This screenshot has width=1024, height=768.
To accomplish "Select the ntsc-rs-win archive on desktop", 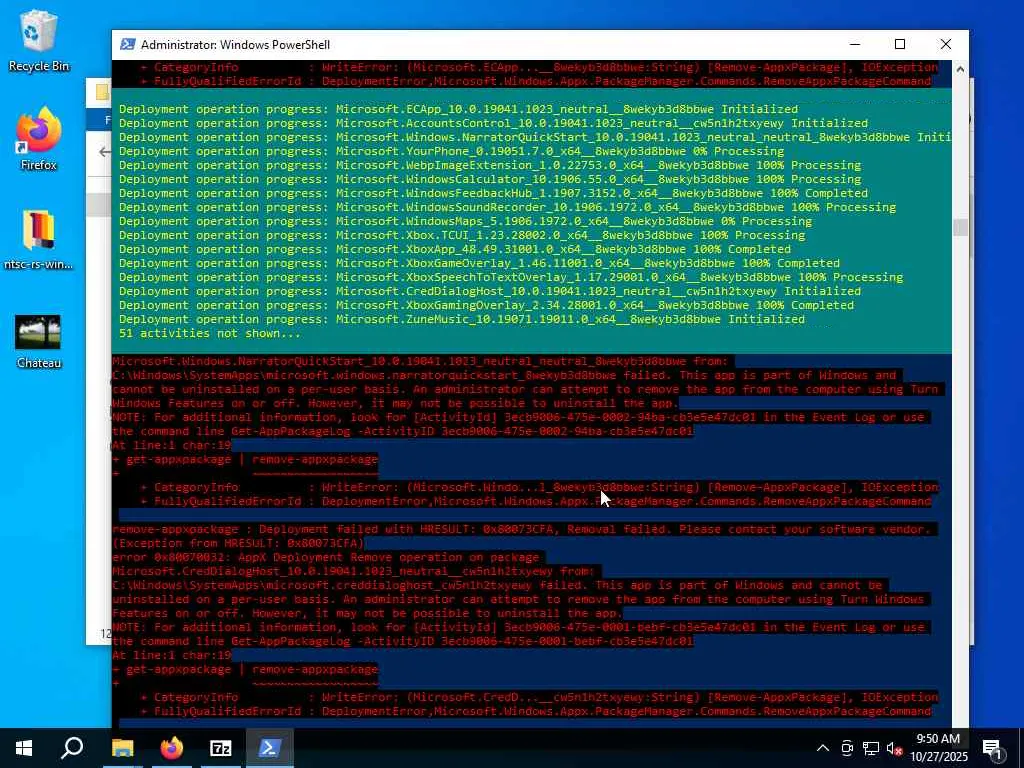I will point(38,239).
